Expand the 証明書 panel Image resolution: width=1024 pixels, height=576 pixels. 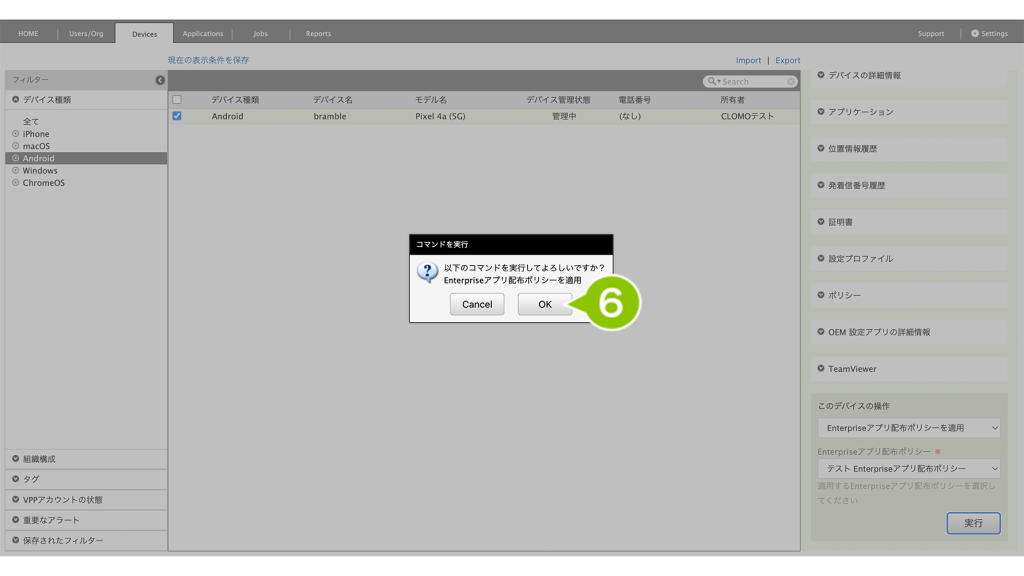coord(909,222)
